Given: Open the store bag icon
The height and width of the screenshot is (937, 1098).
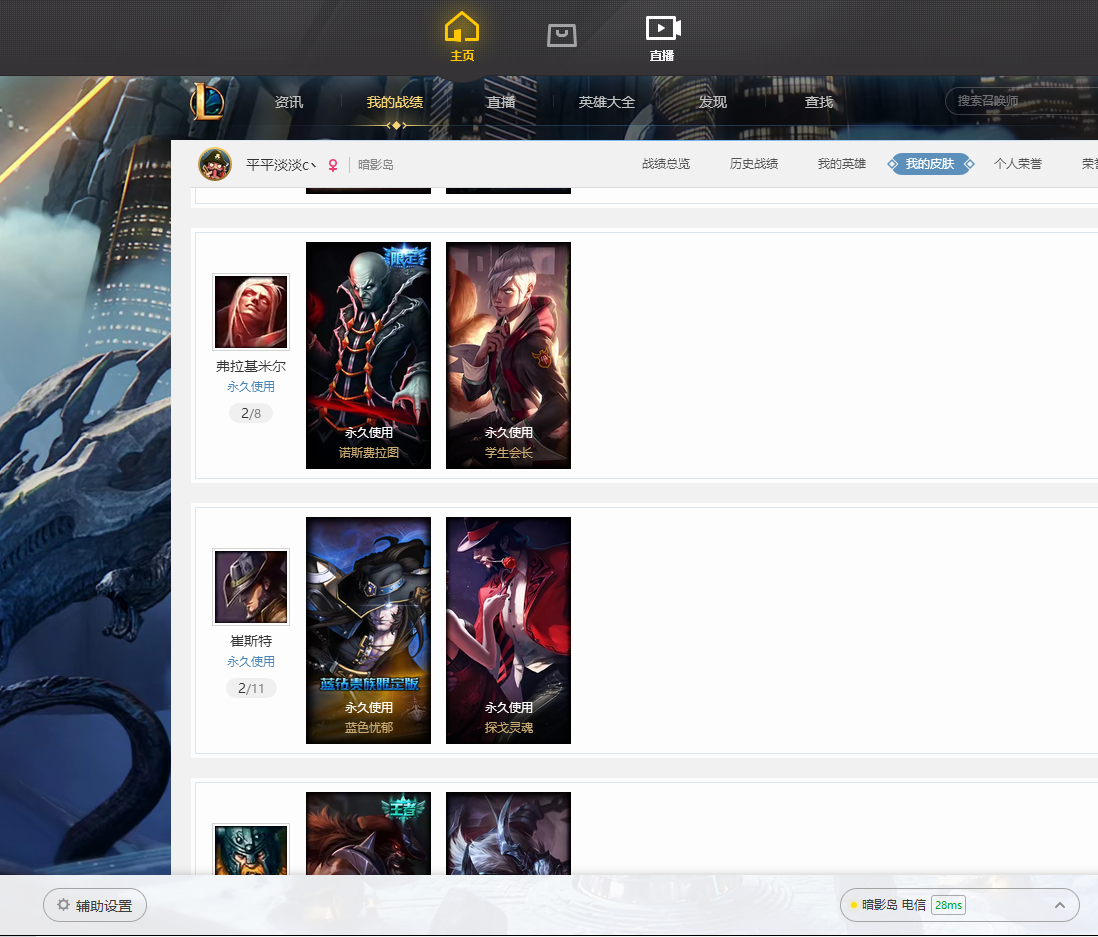Looking at the screenshot, I should coord(562,35).
